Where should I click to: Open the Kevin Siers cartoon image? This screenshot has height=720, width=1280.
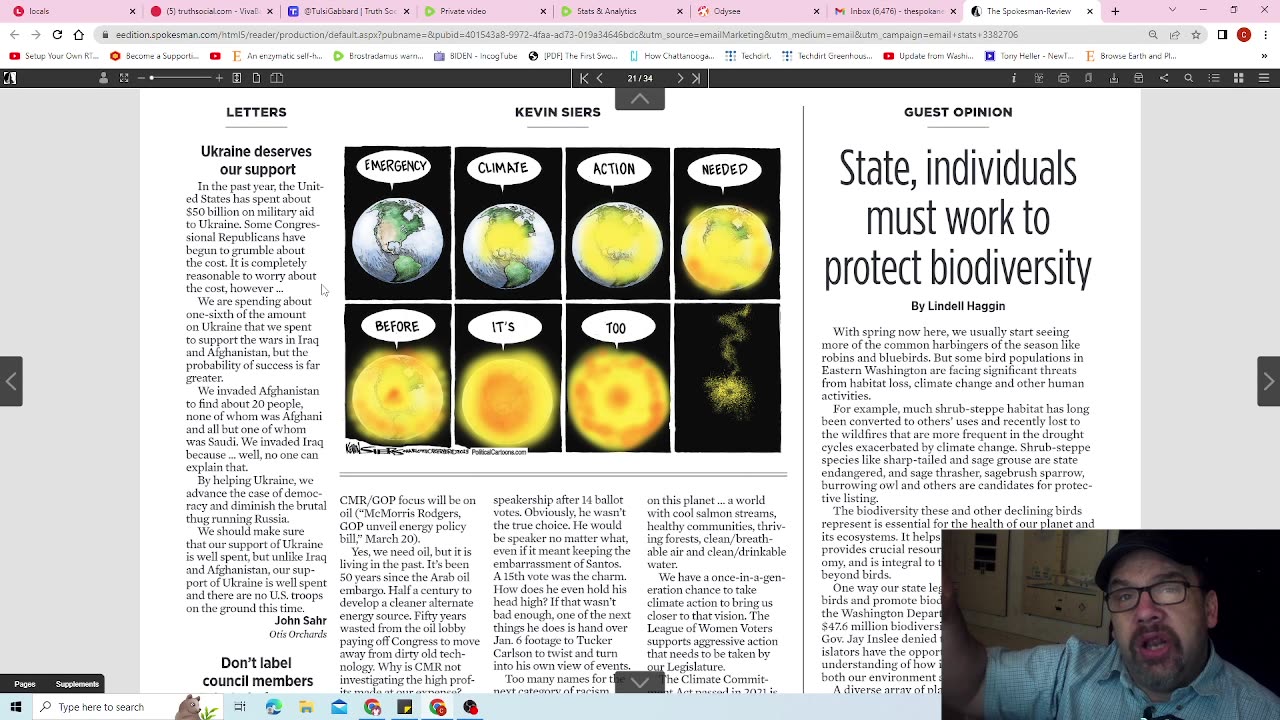(562, 301)
